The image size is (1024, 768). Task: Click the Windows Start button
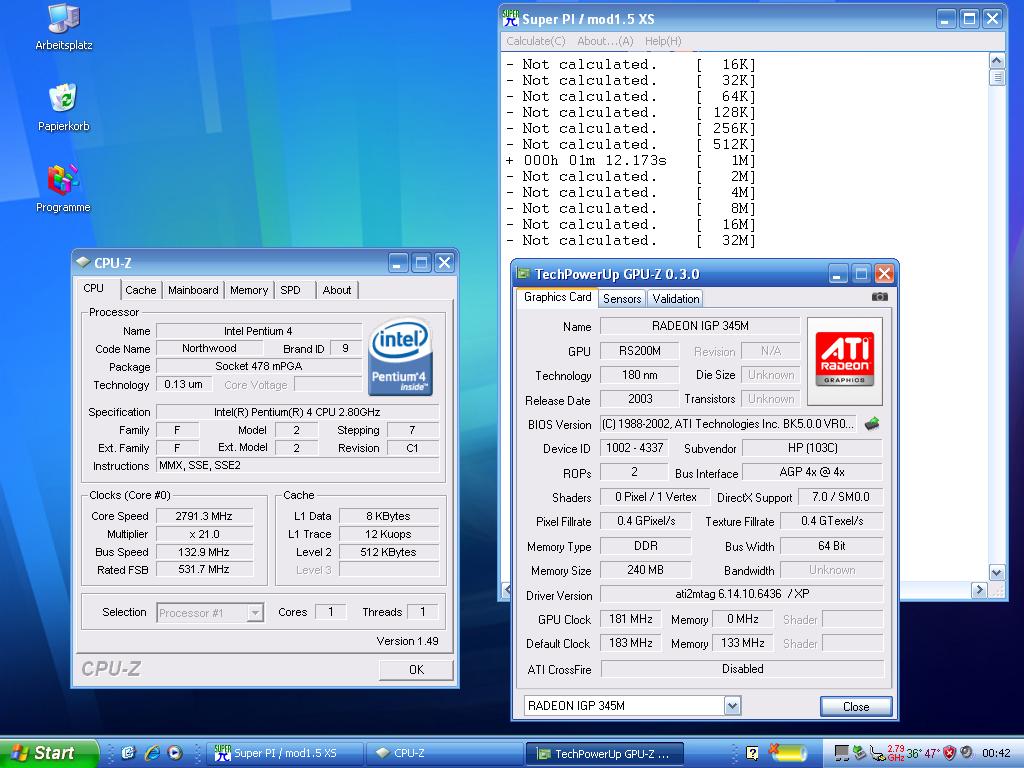point(48,753)
